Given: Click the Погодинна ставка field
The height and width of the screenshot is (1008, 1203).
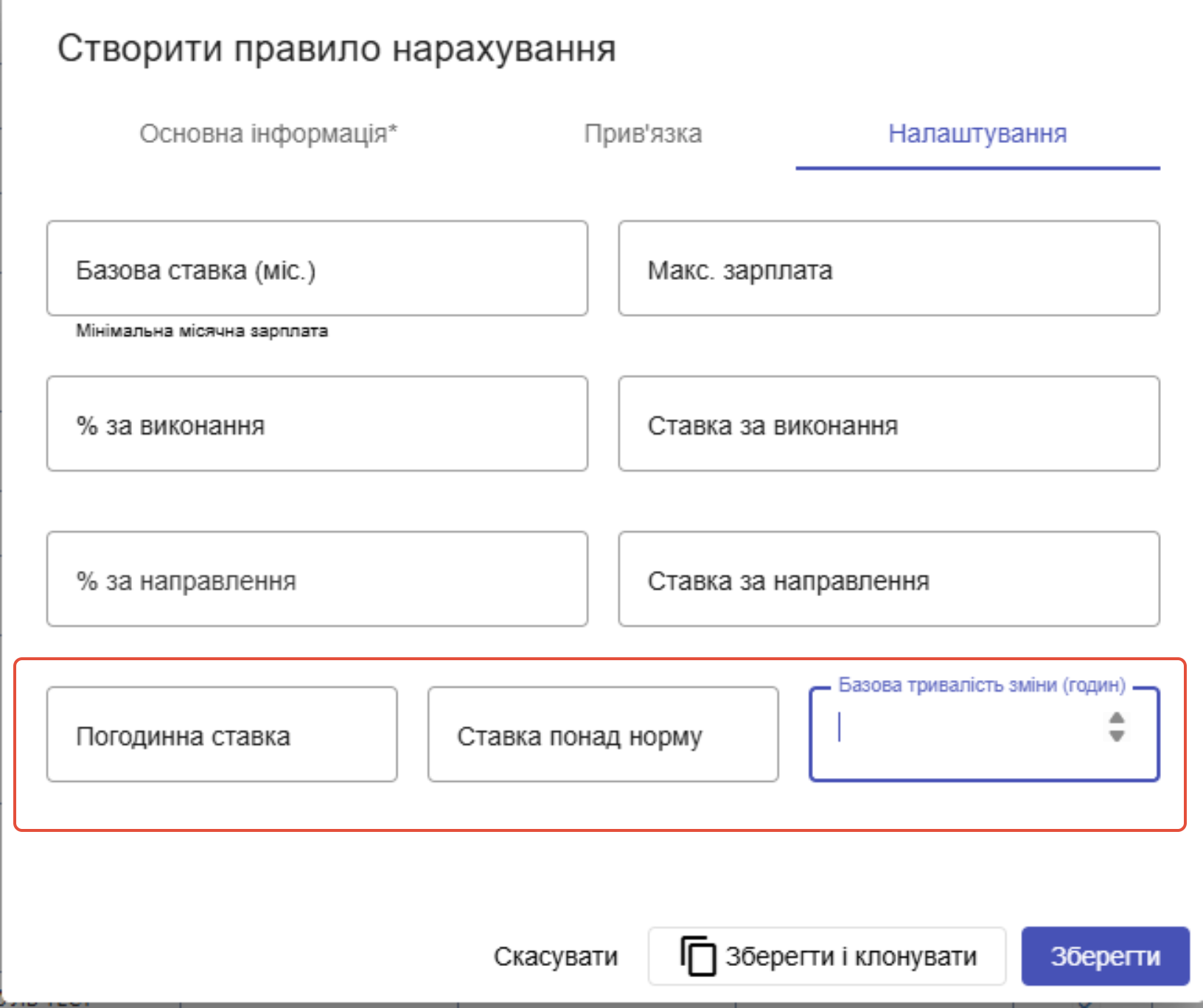Looking at the screenshot, I should [222, 735].
